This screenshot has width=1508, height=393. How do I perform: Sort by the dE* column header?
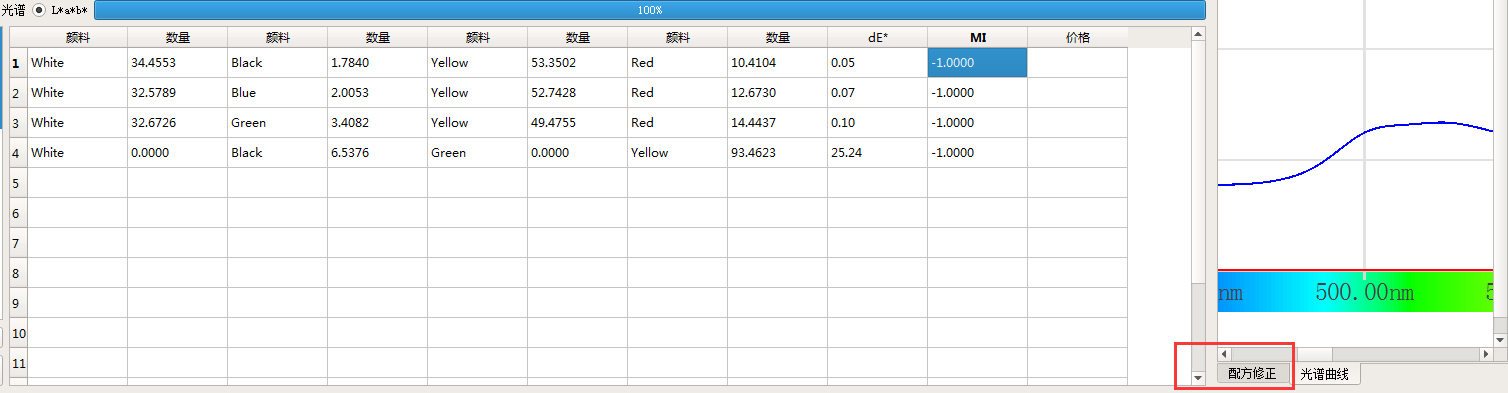point(877,38)
